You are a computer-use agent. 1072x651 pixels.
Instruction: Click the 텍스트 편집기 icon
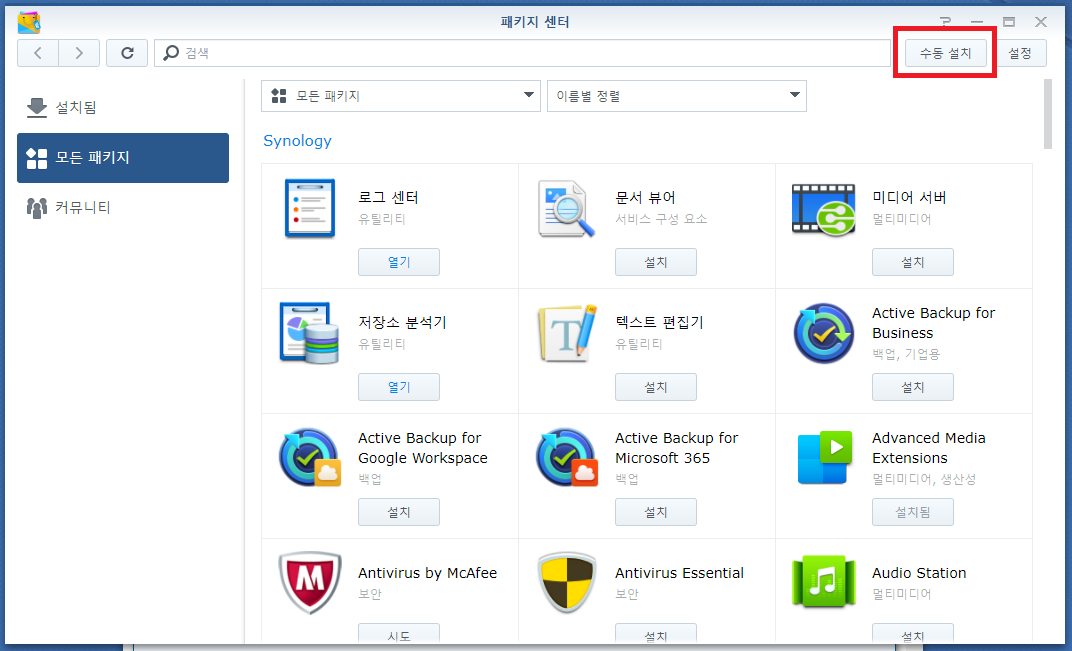tap(567, 334)
